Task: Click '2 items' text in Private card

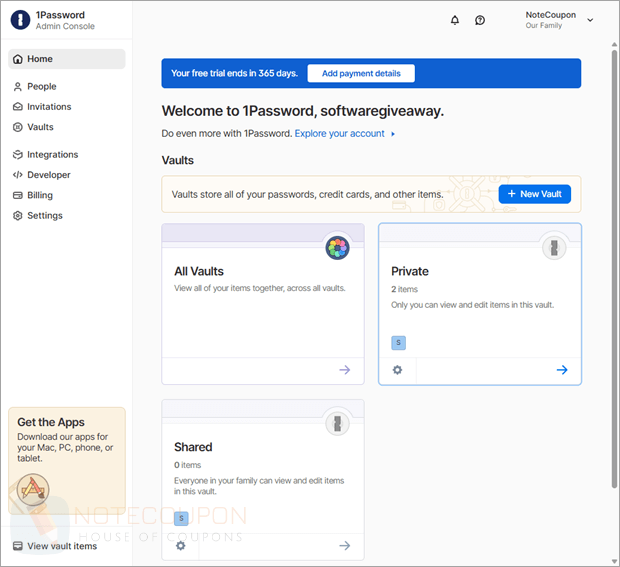Action: (404, 289)
